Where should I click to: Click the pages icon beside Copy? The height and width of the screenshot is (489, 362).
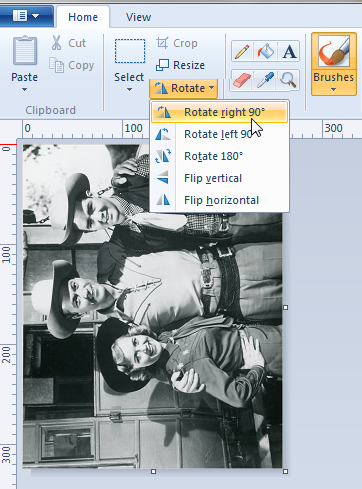[56, 65]
